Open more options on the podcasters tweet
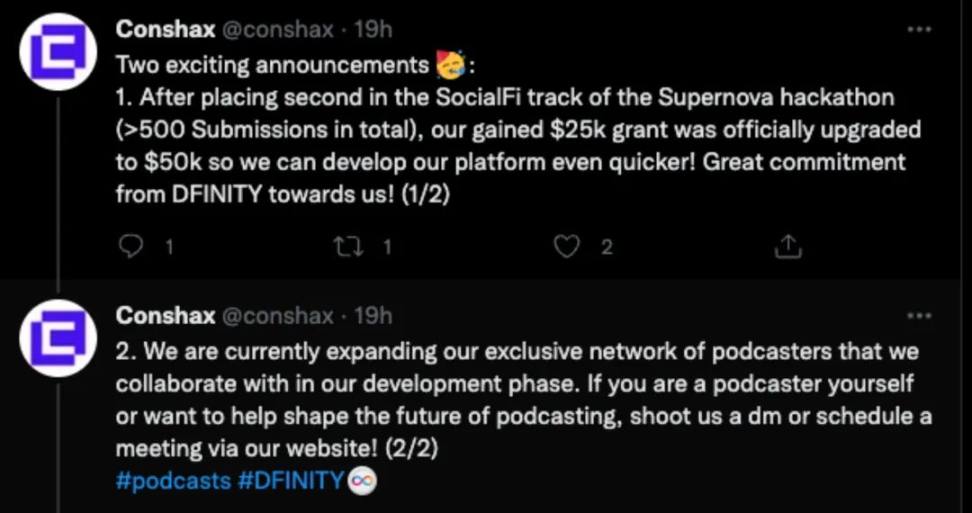 (918, 316)
